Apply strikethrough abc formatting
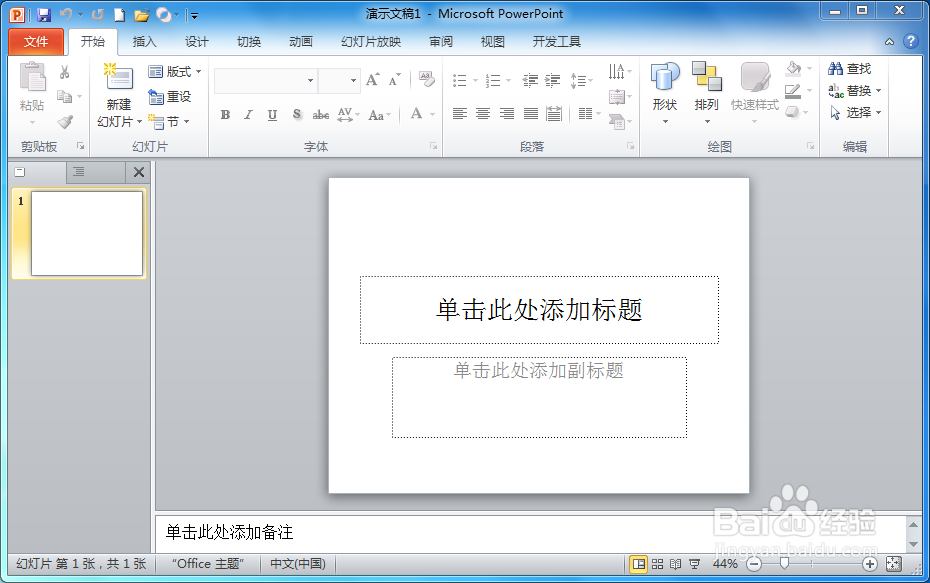The width and height of the screenshot is (930, 583). pyautogui.click(x=320, y=114)
